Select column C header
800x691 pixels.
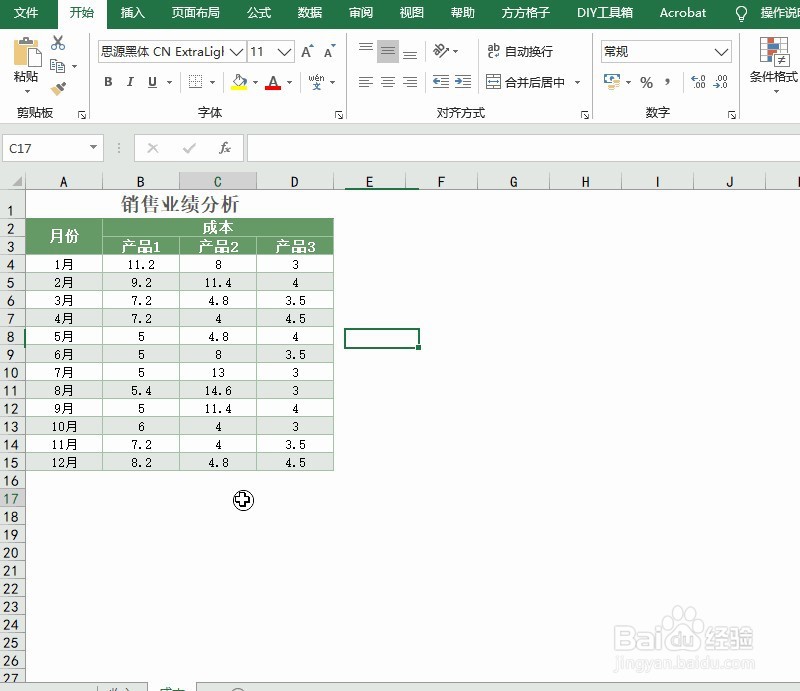[x=218, y=181]
